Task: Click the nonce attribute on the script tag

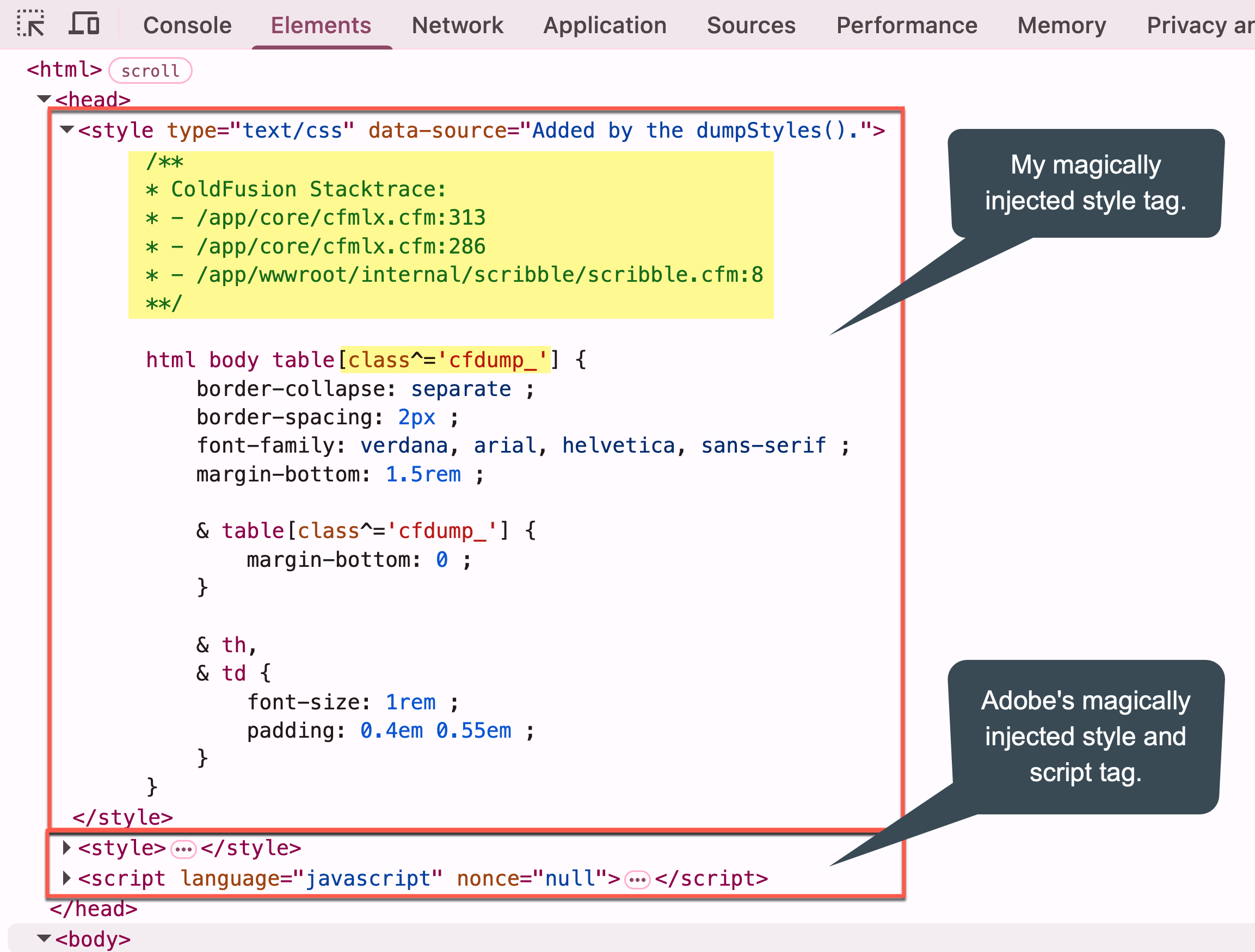Action: [488, 879]
